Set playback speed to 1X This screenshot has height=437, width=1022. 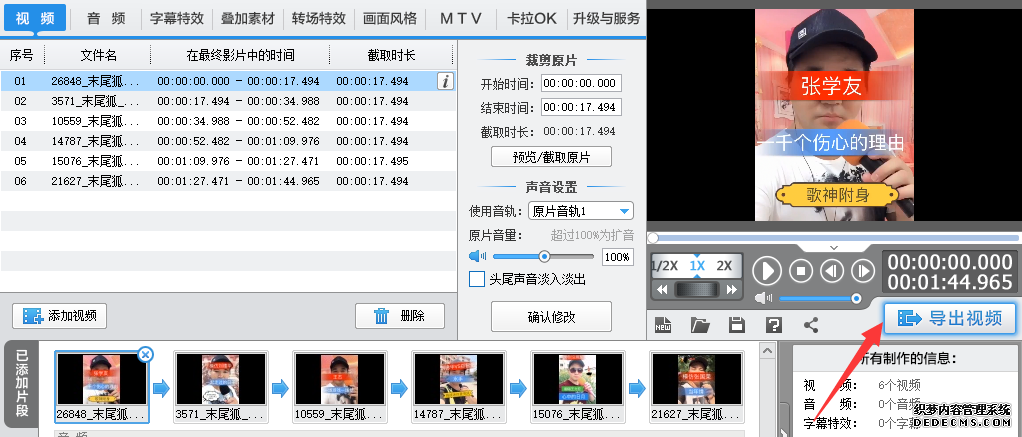pyautogui.click(x=697, y=266)
